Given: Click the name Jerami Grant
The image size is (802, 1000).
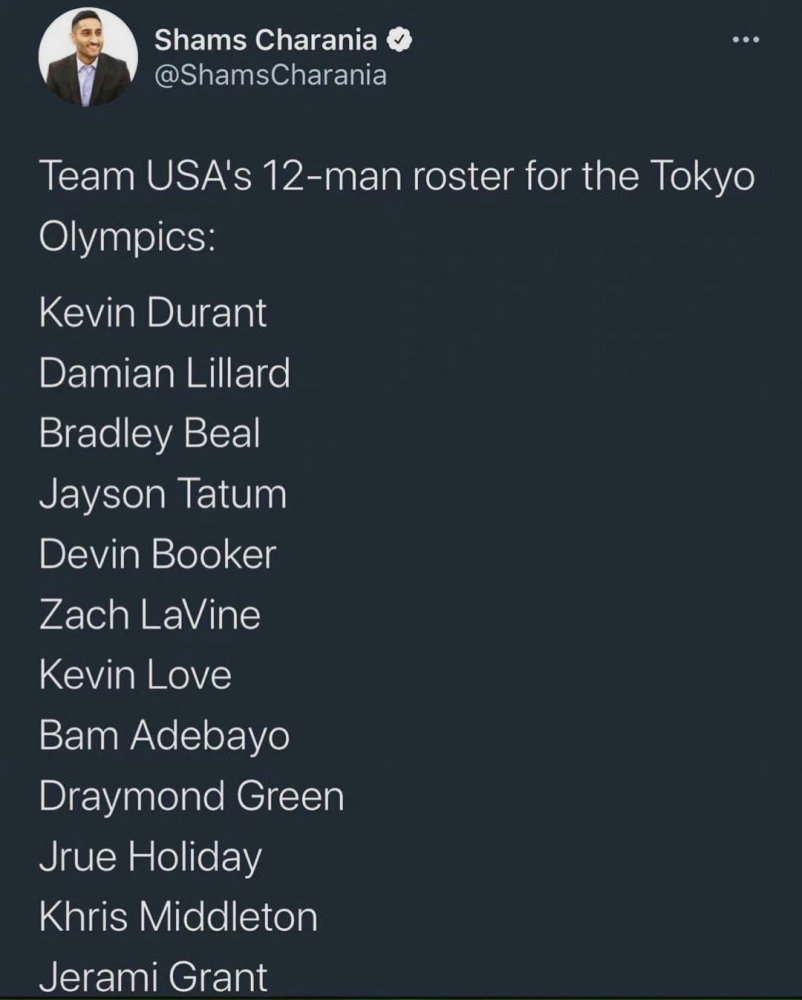Looking at the screenshot, I should coord(153,977).
